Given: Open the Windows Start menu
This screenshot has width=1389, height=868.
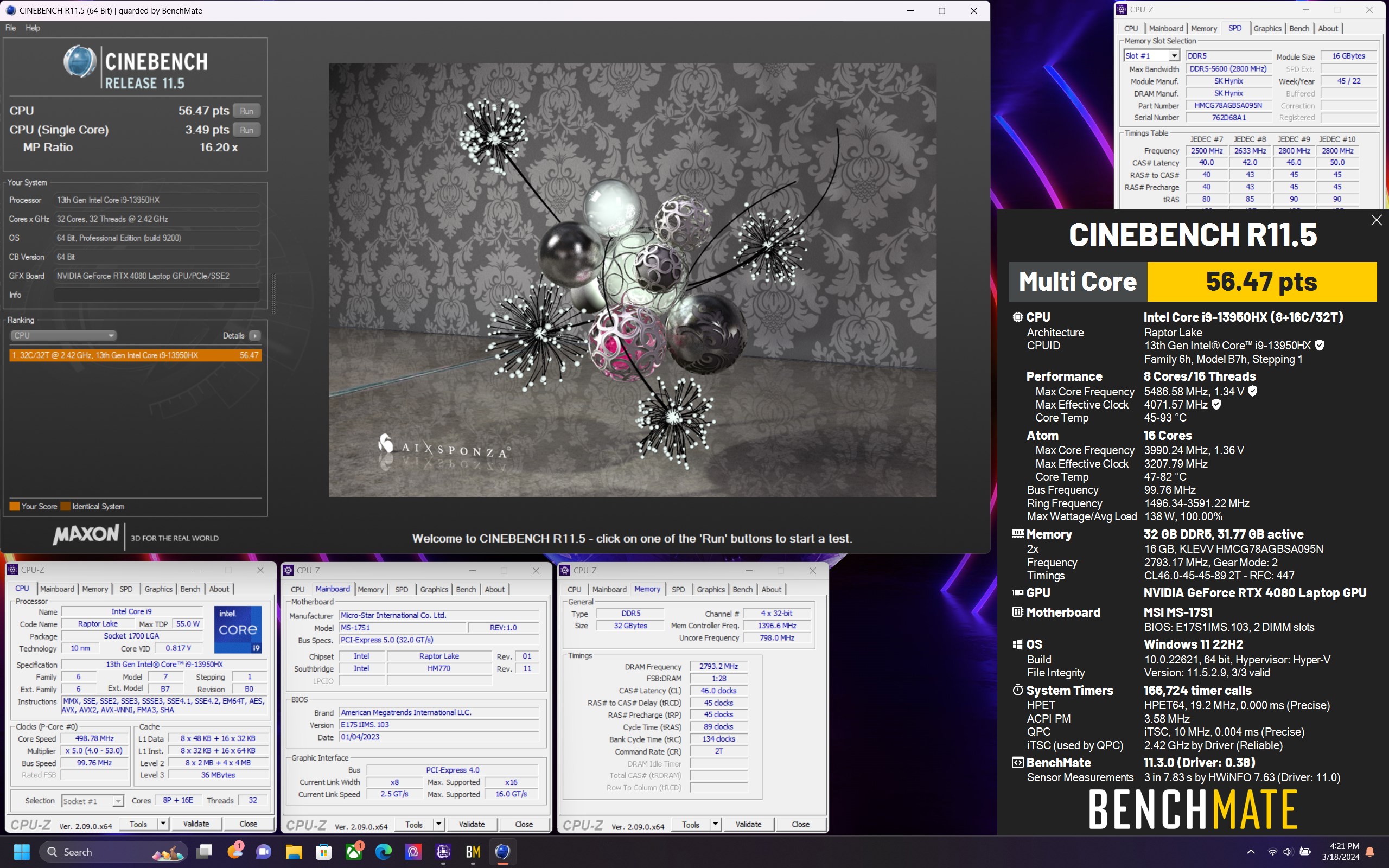Looking at the screenshot, I should pyautogui.click(x=21, y=852).
